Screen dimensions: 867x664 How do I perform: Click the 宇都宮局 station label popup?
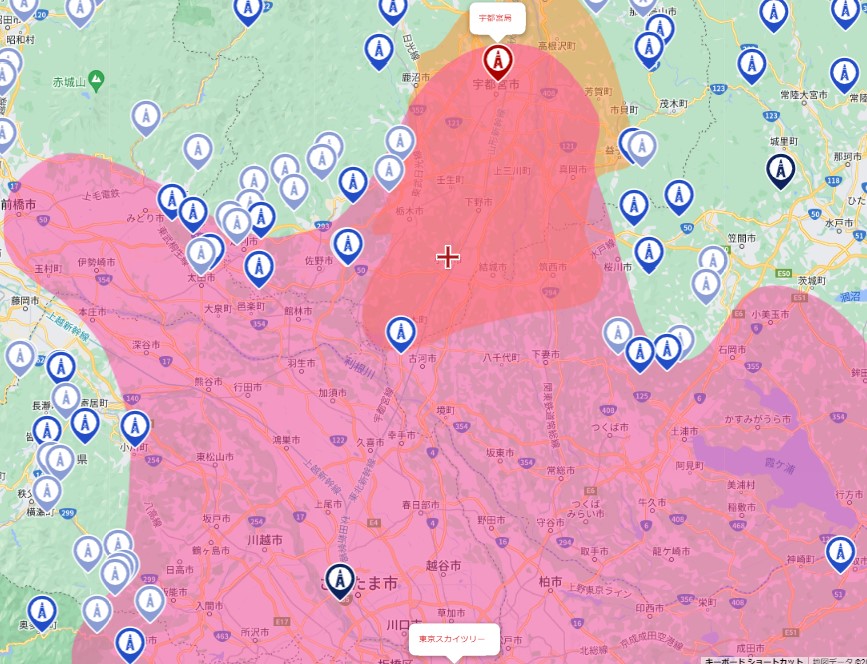[495, 18]
